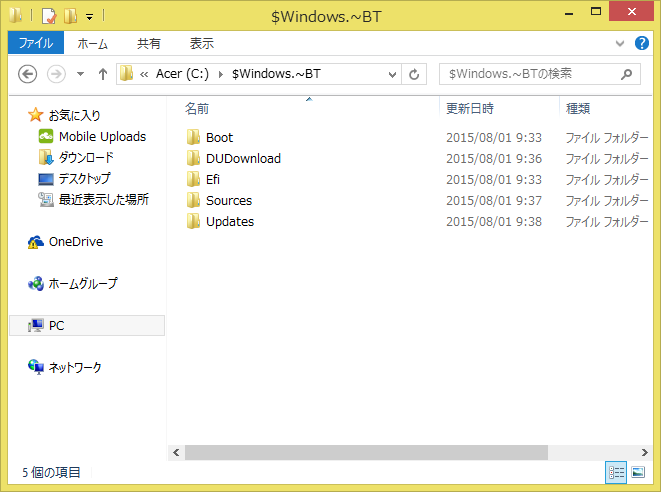Image resolution: width=661 pixels, height=492 pixels.
Task: Open the recent locations dropdown arrow
Action: [x=80, y=74]
